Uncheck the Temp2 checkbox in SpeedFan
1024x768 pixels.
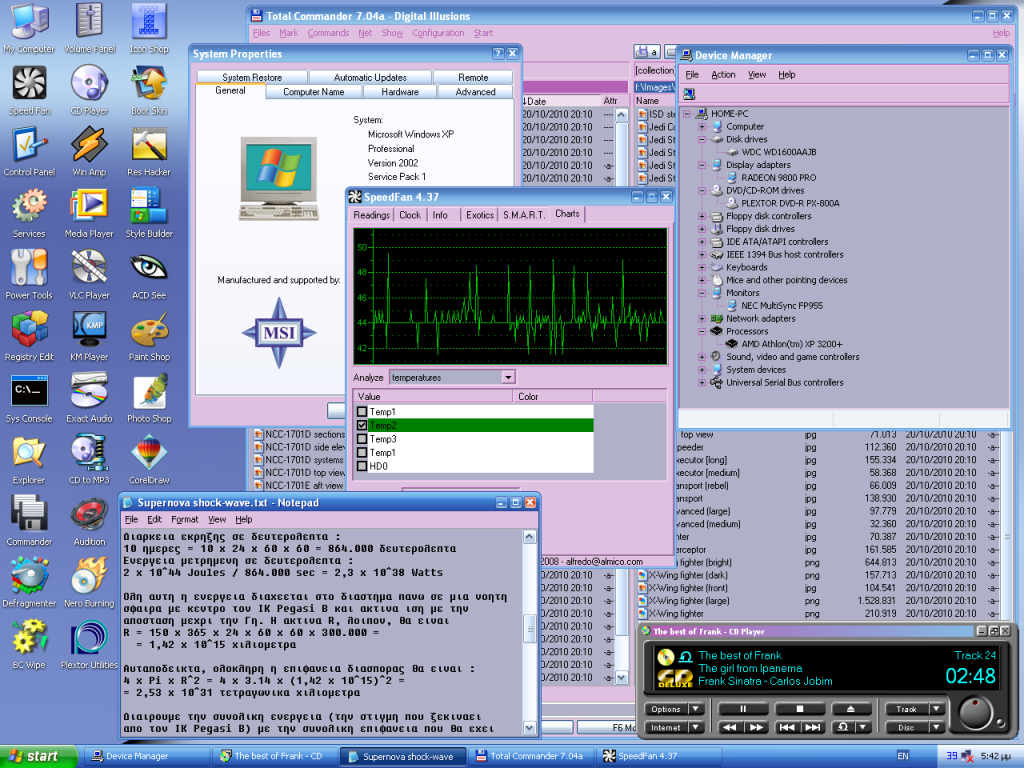362,425
